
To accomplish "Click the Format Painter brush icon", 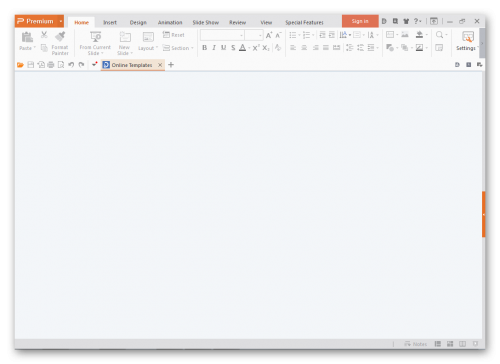I will pyautogui.click(x=60, y=37).
